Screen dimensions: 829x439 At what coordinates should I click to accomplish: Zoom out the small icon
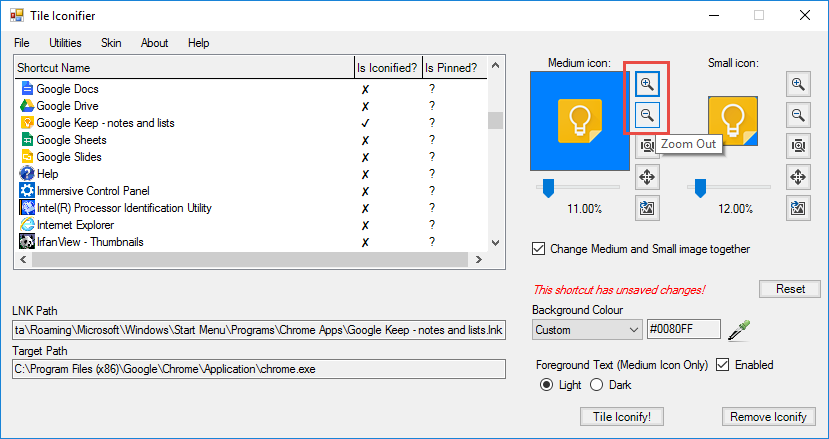tap(797, 115)
